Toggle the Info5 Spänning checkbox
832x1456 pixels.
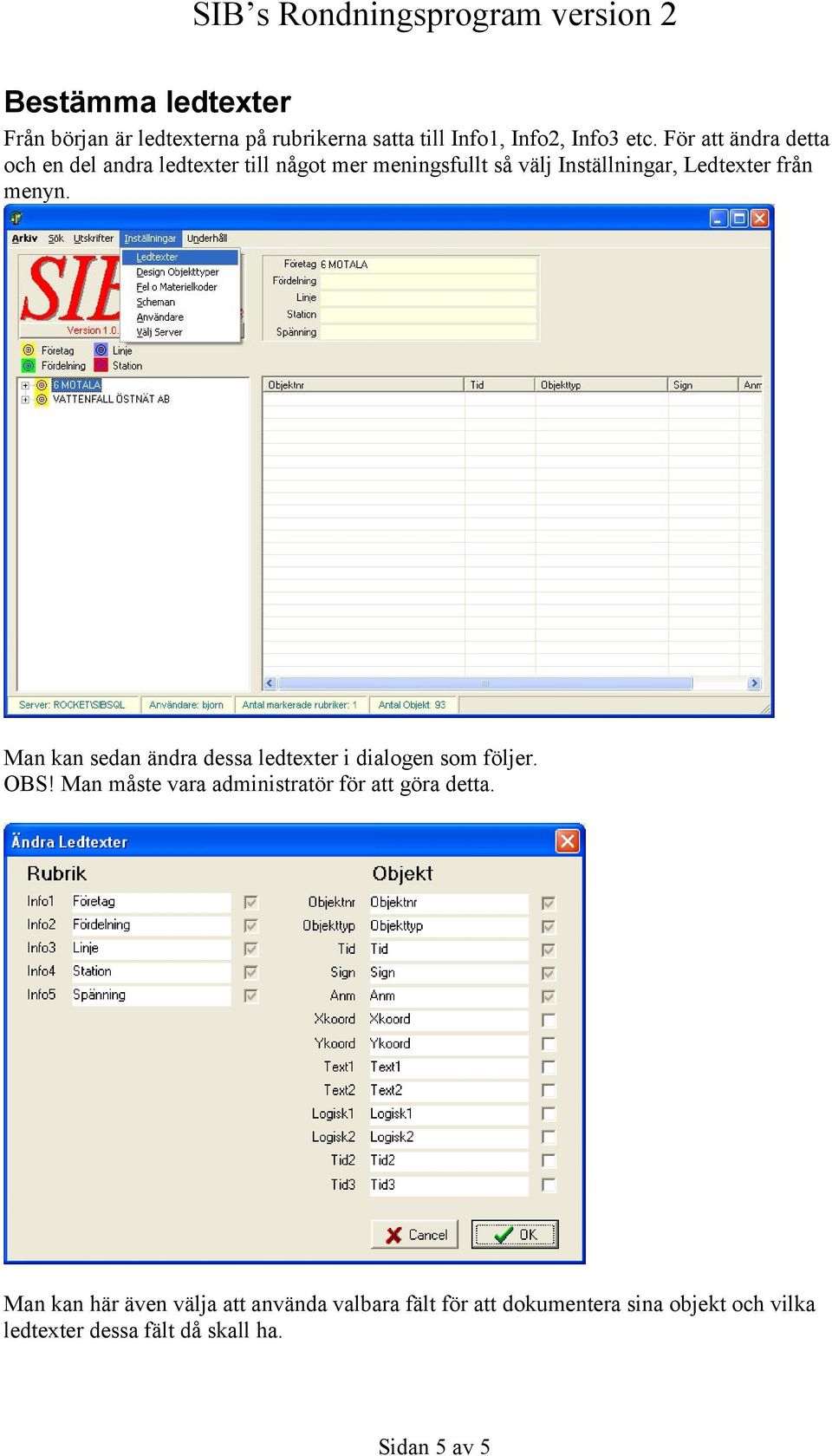[250, 996]
